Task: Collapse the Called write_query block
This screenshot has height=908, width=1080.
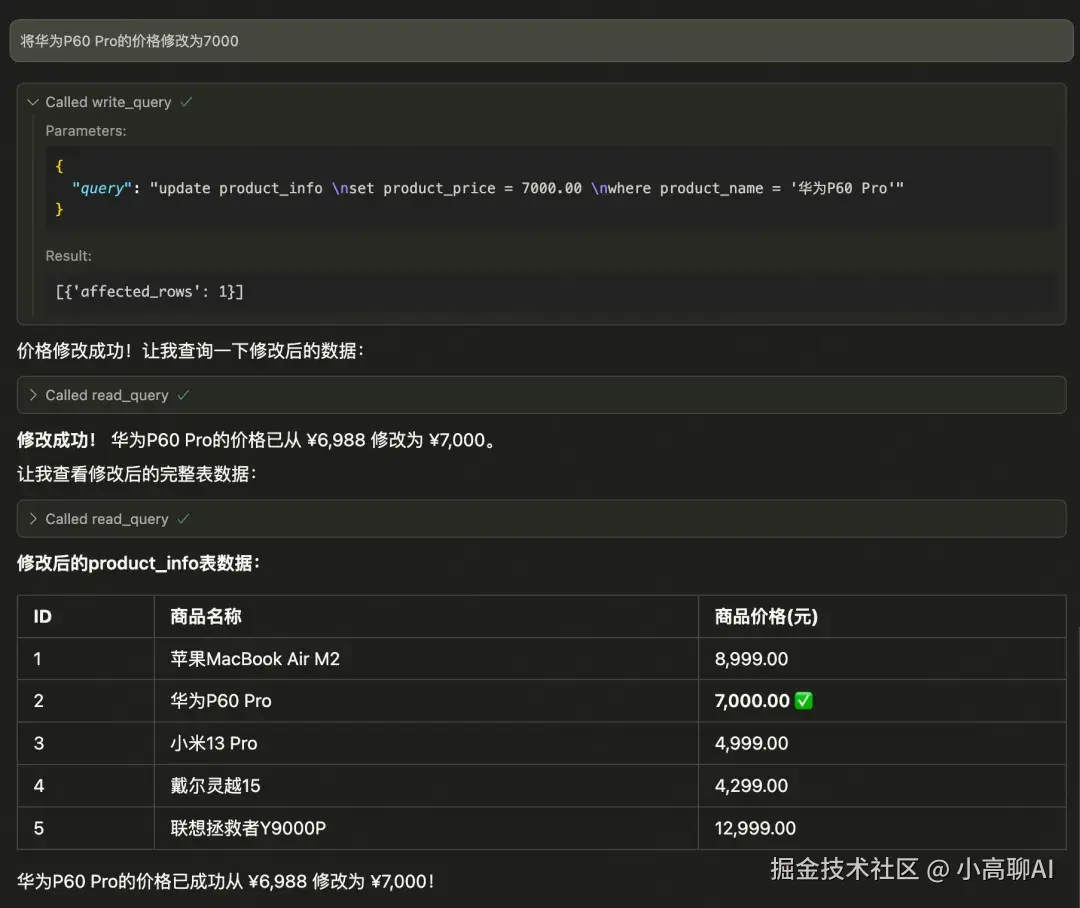Action: click(32, 102)
